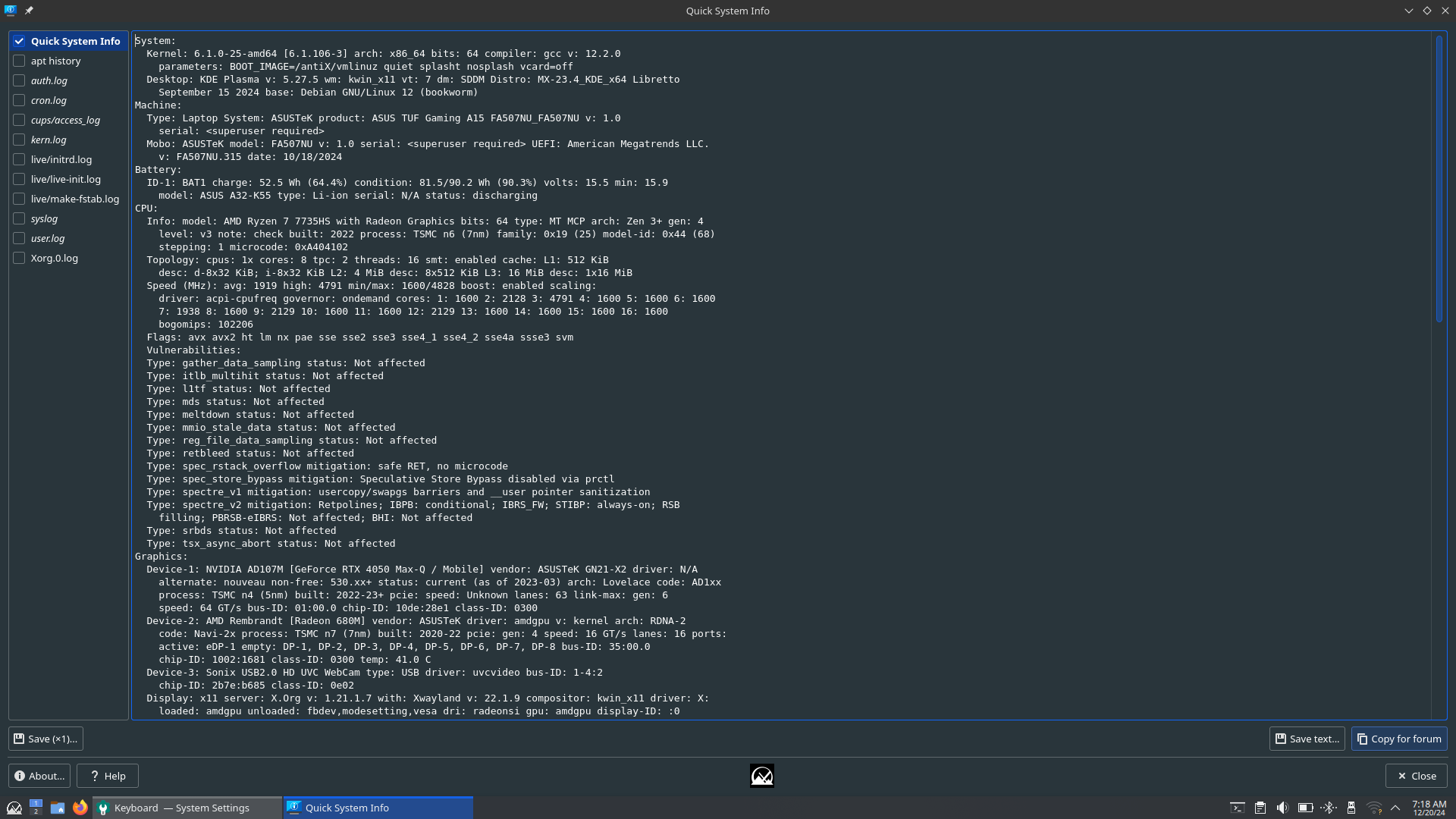The height and width of the screenshot is (819, 1456).
Task: Click the 'Topology: cpus: 1x cores: 8' line
Action: click(378, 260)
